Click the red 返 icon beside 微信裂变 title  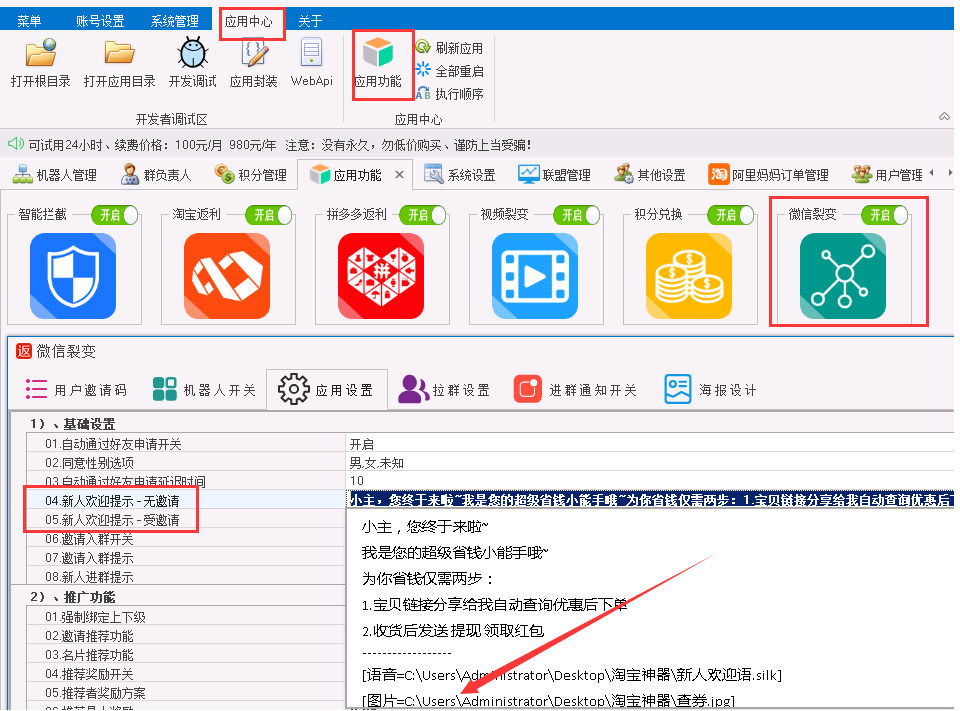[x=24, y=351]
